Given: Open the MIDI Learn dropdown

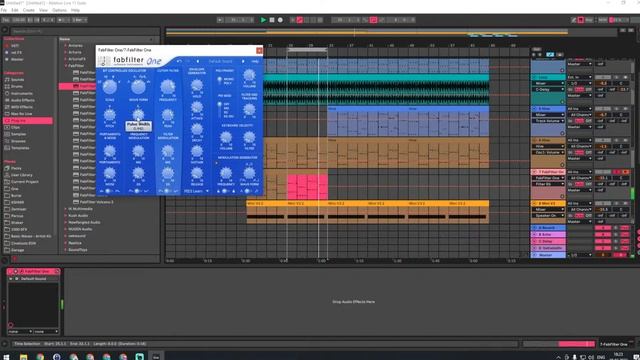Looking at the screenshot, I should (x=196, y=191).
